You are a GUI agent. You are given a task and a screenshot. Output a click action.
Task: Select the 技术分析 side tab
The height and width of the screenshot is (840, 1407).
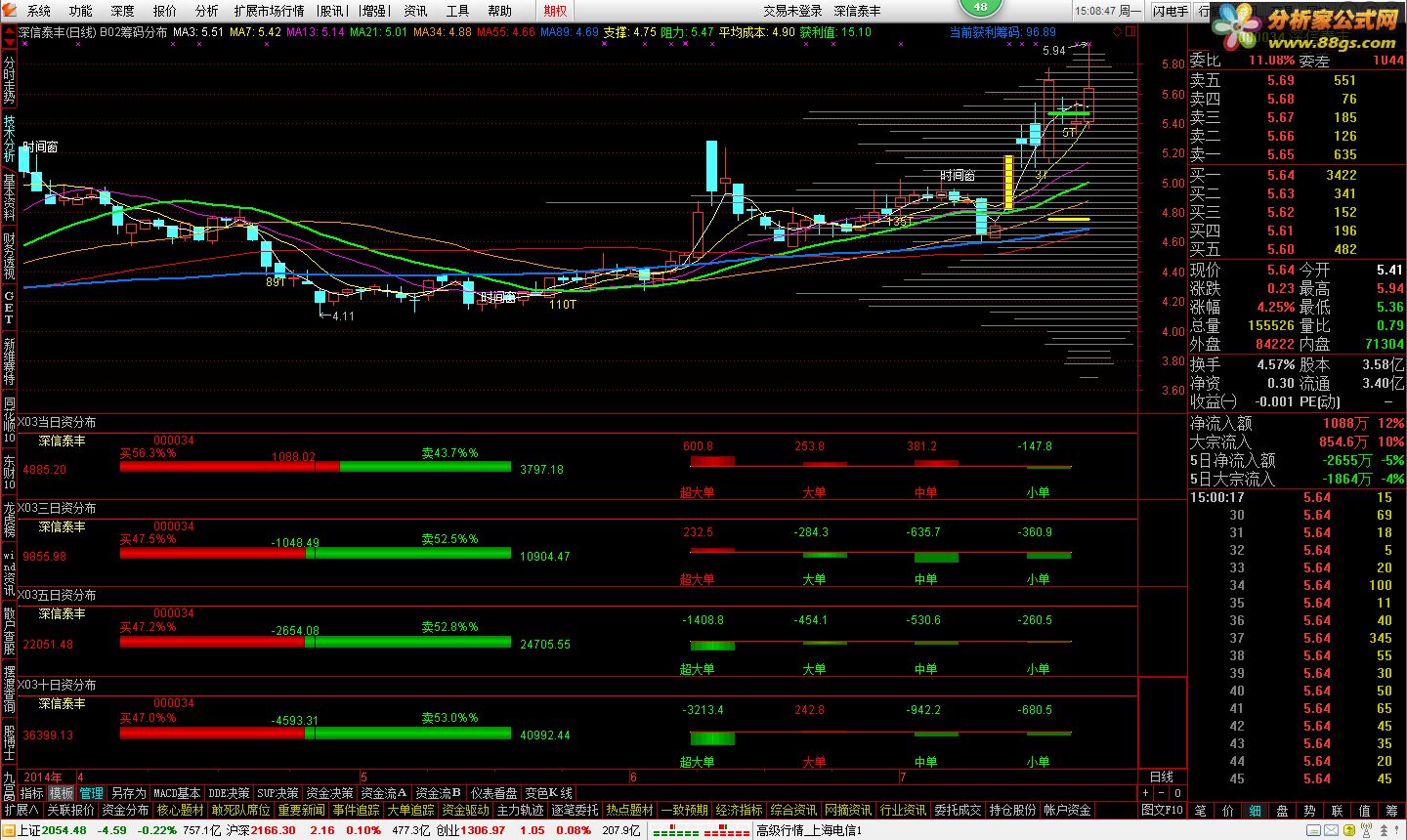(9, 139)
